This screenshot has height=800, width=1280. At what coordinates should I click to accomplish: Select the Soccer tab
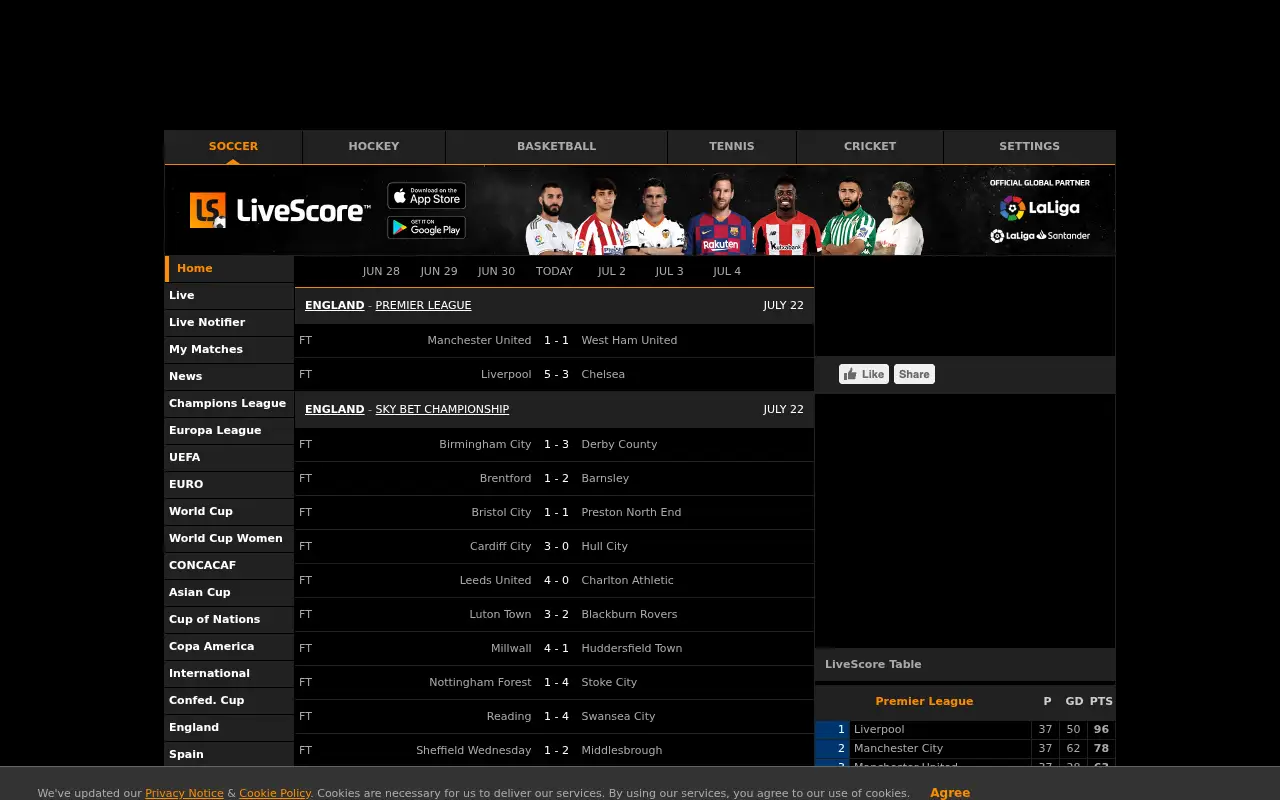pyautogui.click(x=233, y=146)
